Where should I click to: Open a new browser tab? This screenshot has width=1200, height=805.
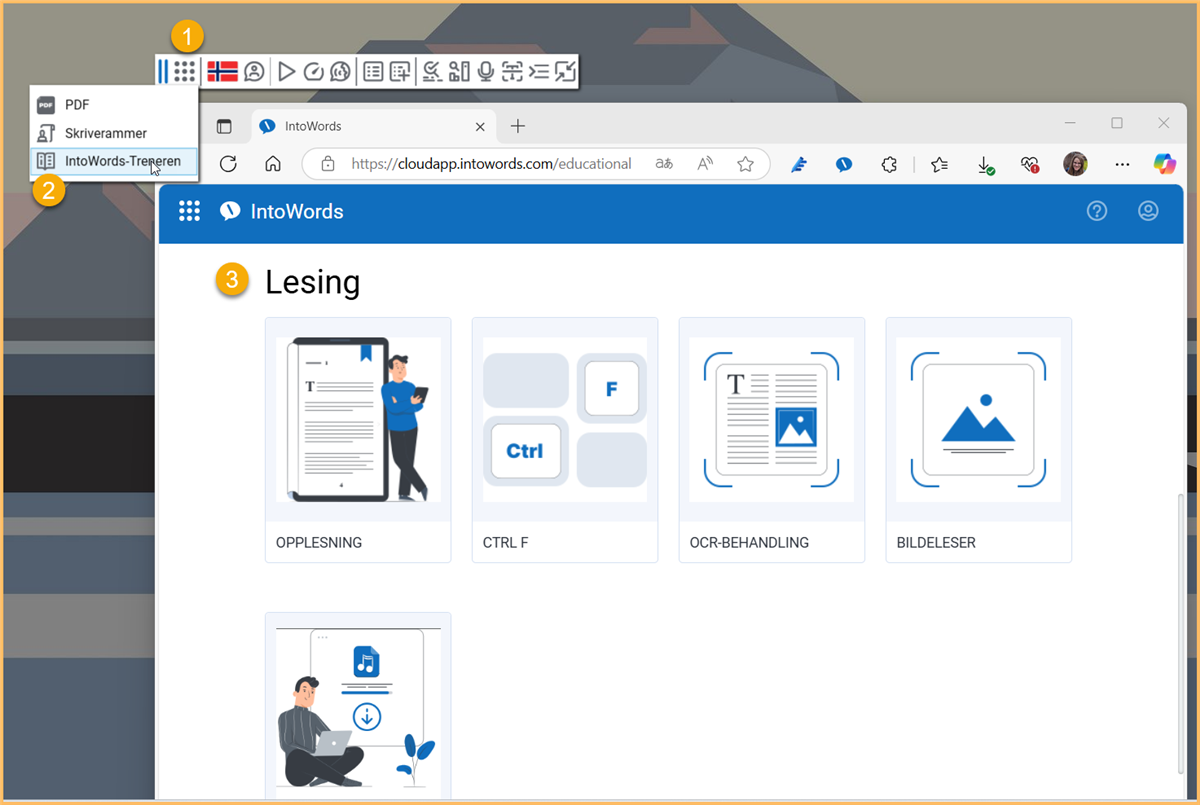517,126
